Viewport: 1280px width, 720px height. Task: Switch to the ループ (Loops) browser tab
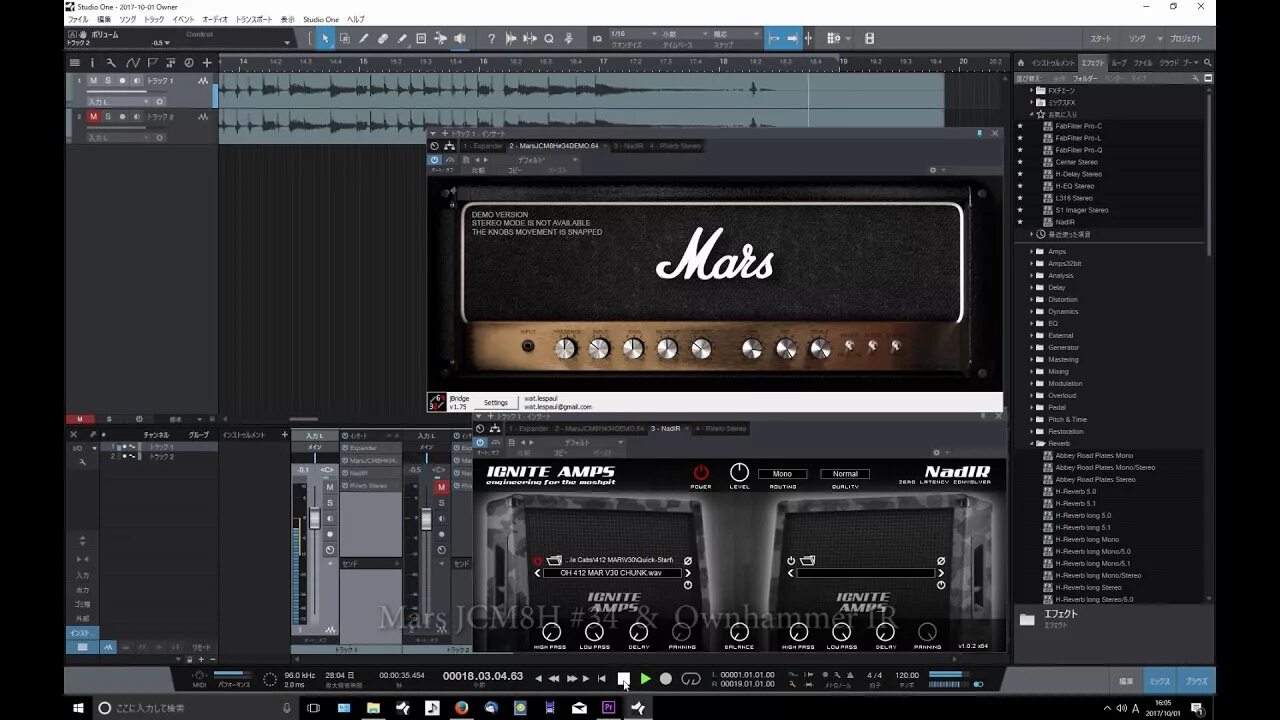(1119, 63)
